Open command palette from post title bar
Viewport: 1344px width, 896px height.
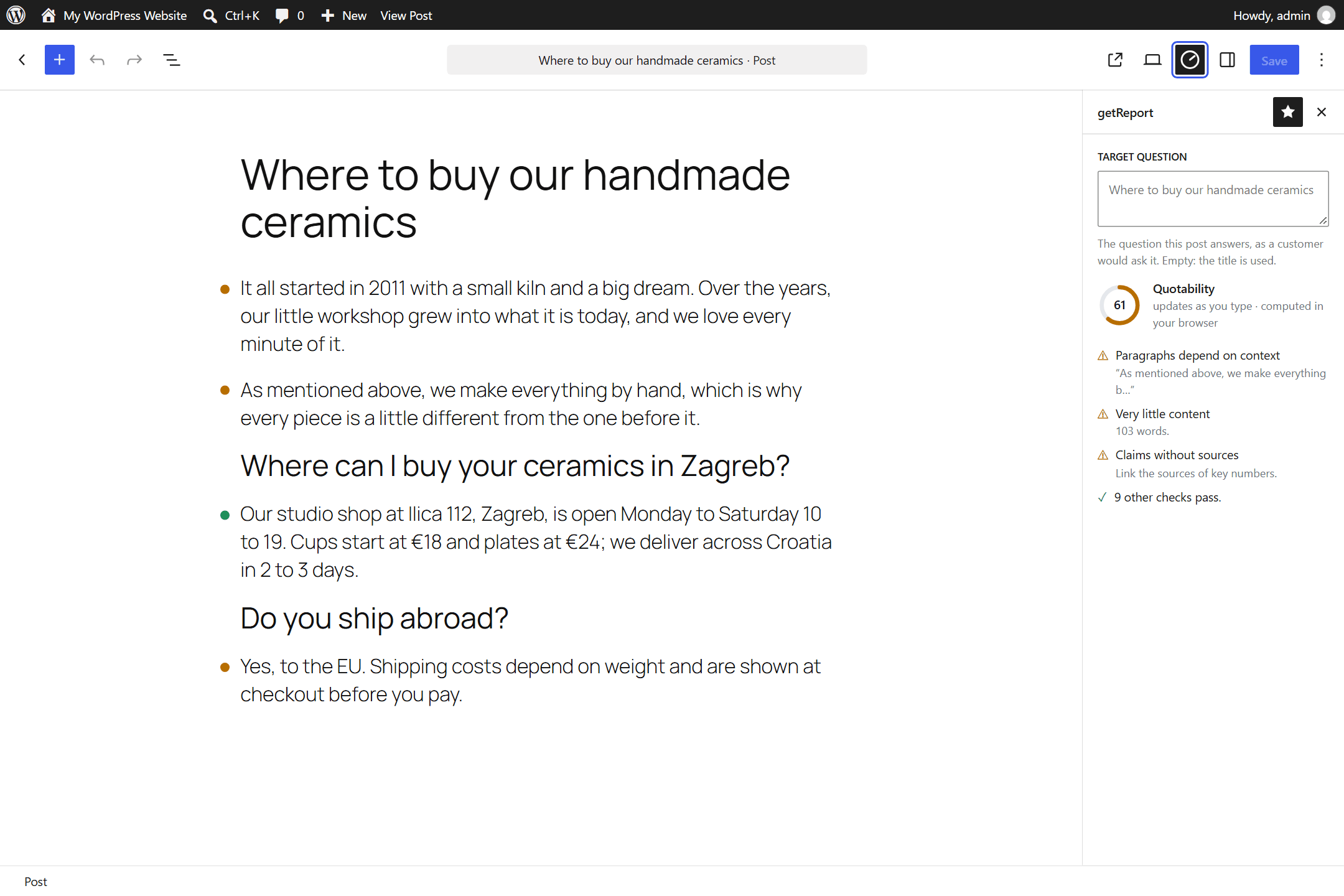click(656, 60)
